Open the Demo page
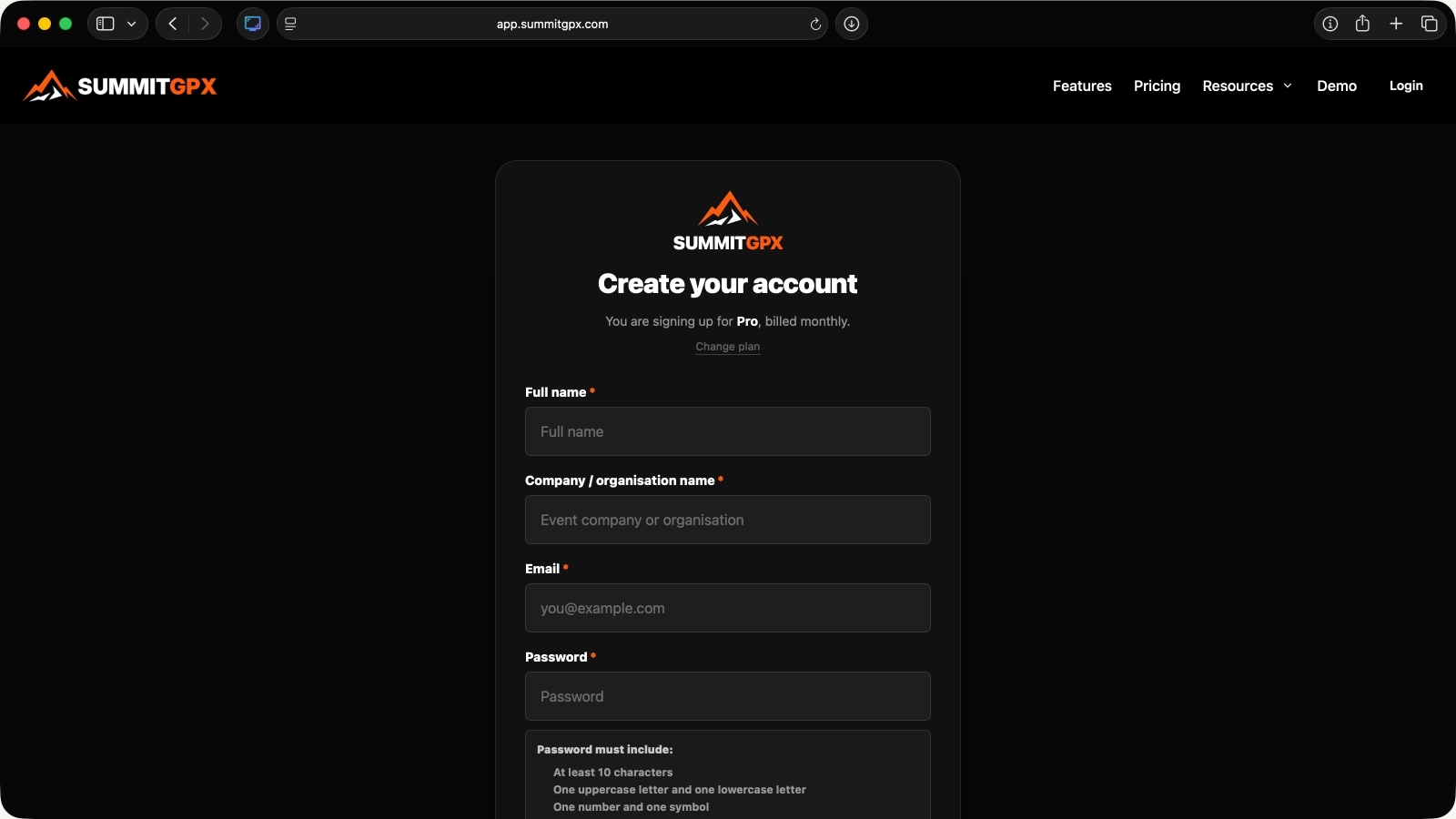 (1337, 86)
